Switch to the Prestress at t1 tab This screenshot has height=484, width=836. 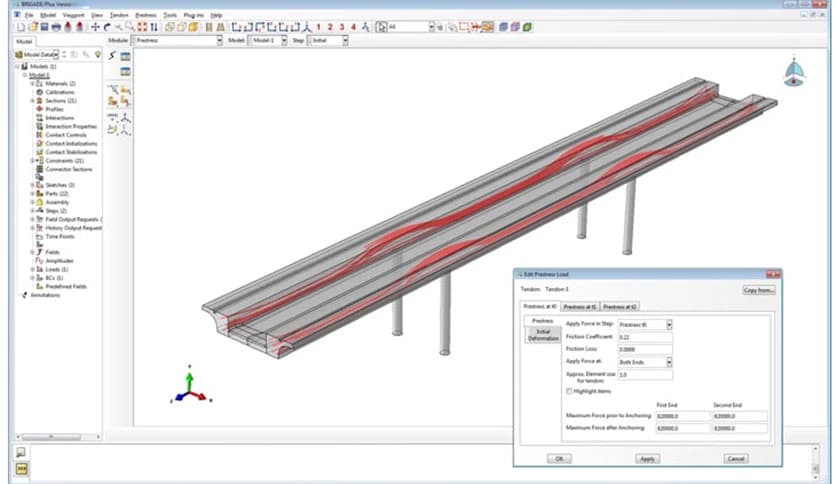[579, 307]
